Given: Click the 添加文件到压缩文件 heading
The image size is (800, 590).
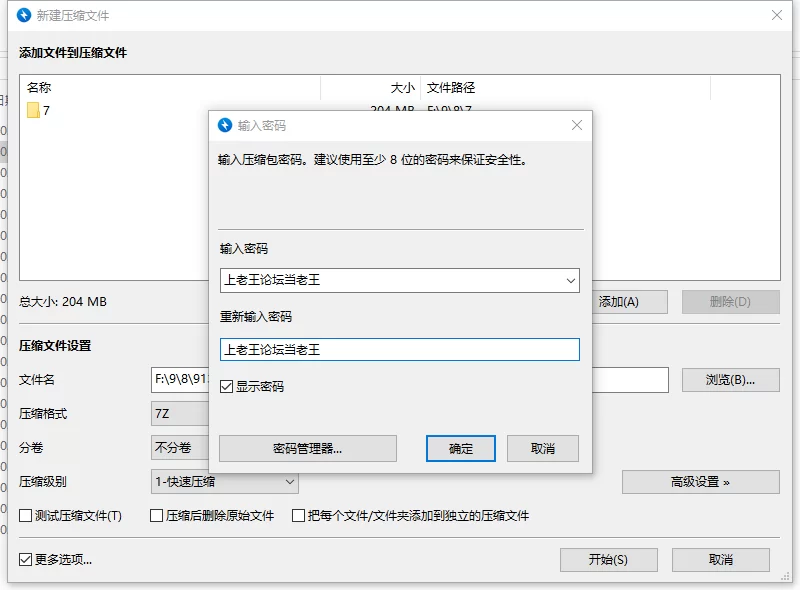Looking at the screenshot, I should (73, 53).
